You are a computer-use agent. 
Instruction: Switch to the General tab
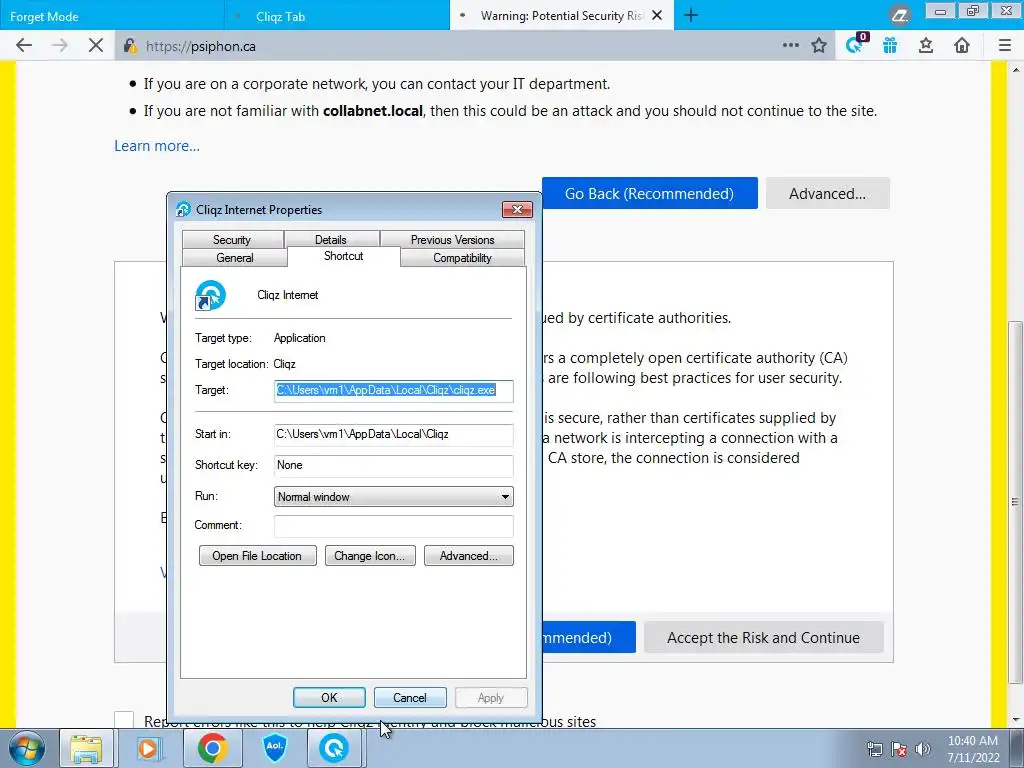(234, 258)
